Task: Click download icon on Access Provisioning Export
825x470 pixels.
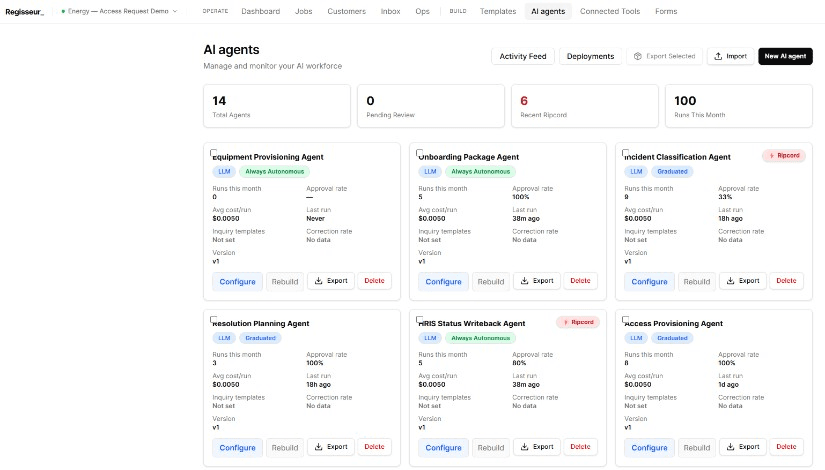Action: (730, 447)
